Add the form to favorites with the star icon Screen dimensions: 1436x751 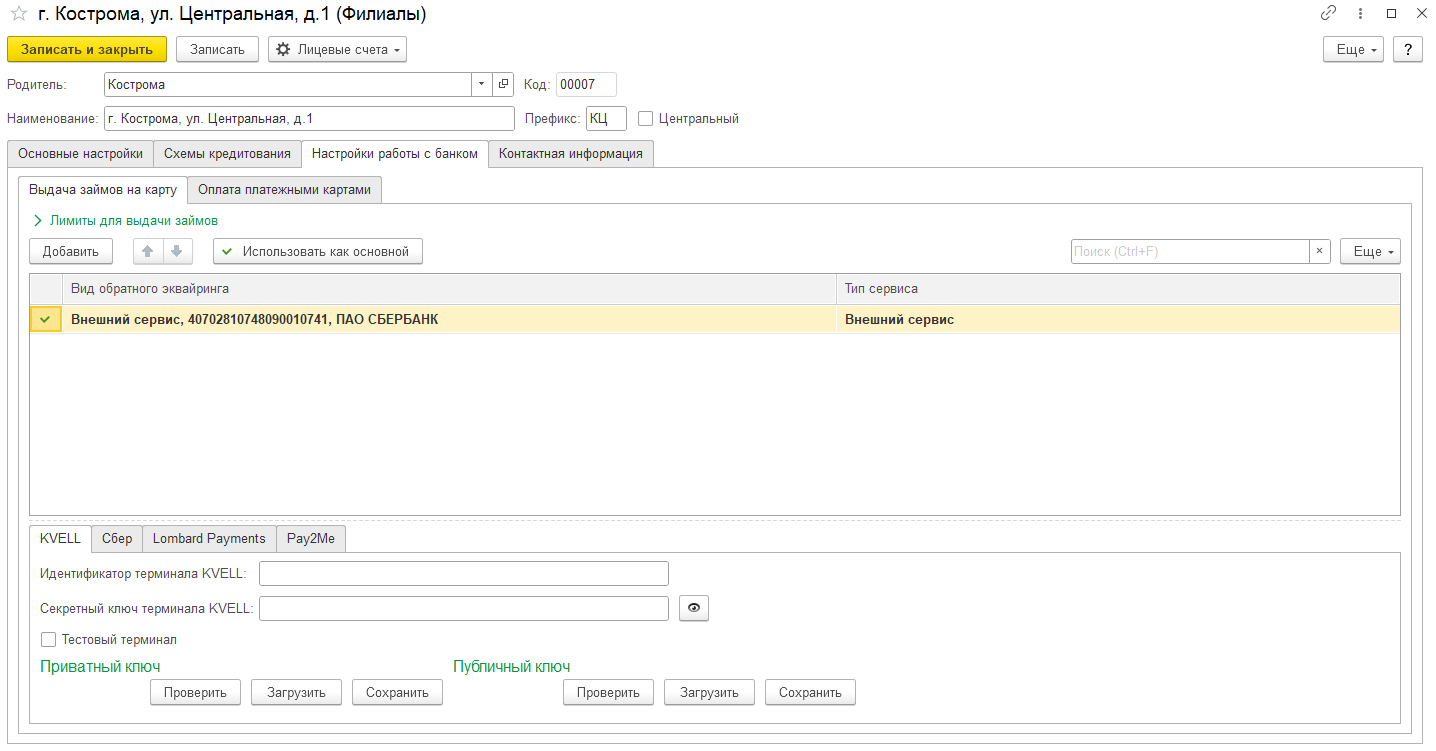(x=18, y=14)
